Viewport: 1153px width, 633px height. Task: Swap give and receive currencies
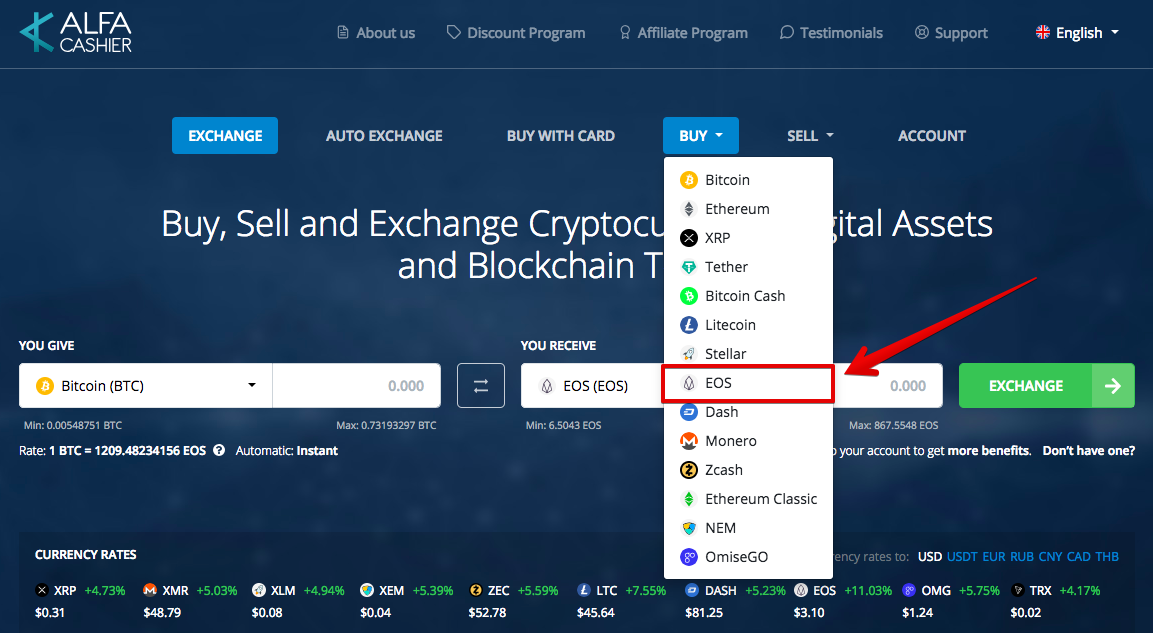(x=481, y=385)
